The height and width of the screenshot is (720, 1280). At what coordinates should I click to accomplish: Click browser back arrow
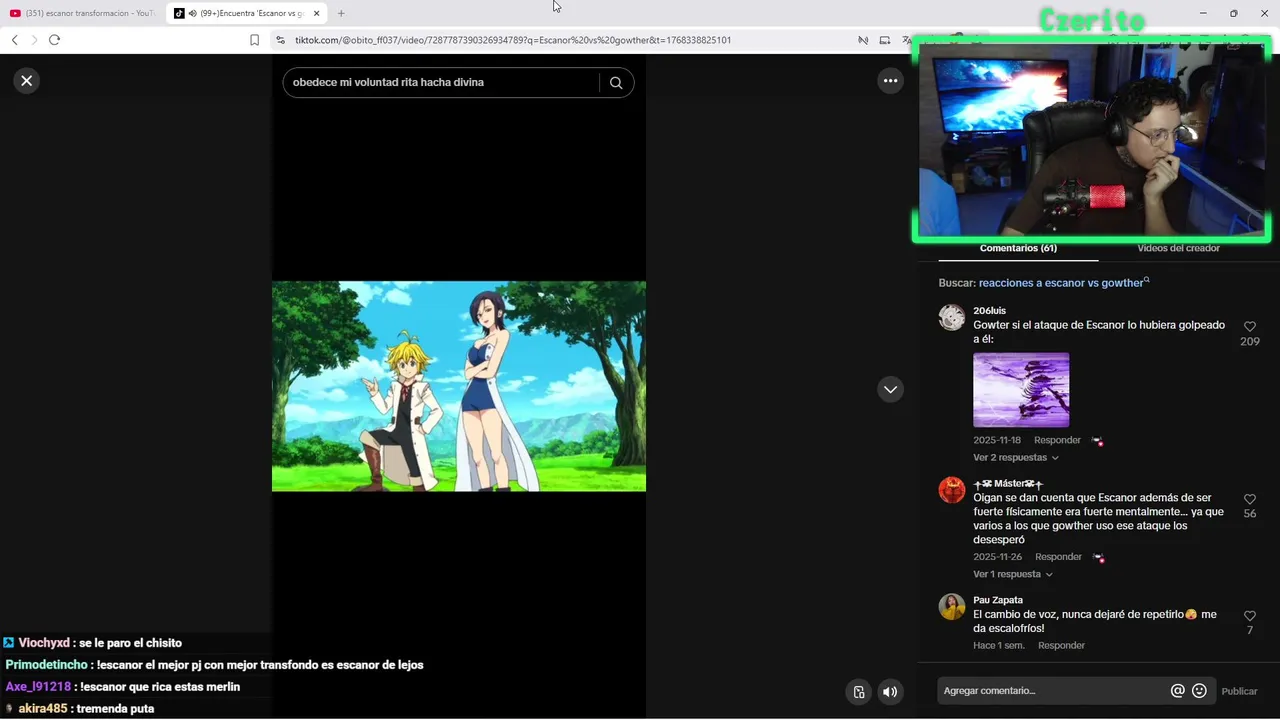14,40
